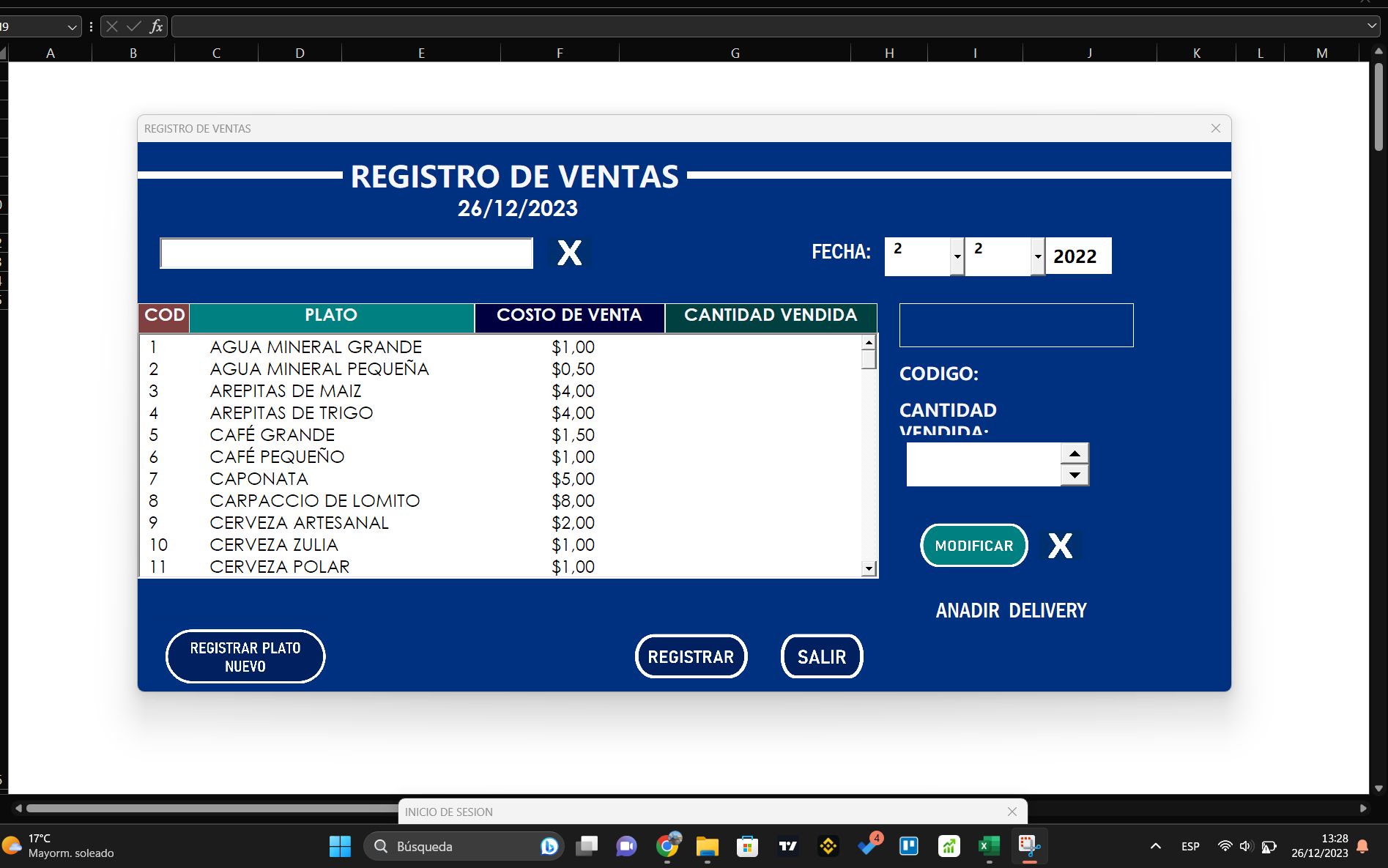
Task: Click the plato list scroll-down arrow
Action: click(868, 568)
